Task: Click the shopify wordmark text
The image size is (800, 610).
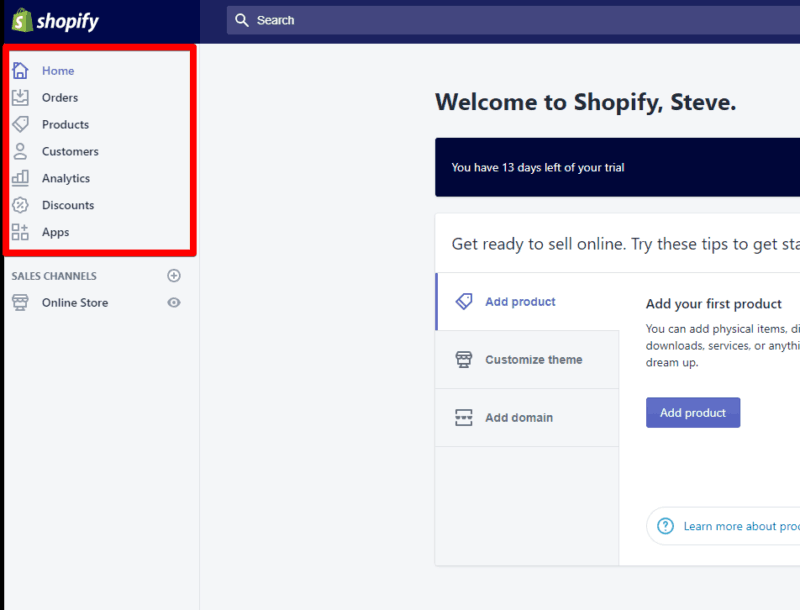Action: pyautogui.click(x=68, y=21)
